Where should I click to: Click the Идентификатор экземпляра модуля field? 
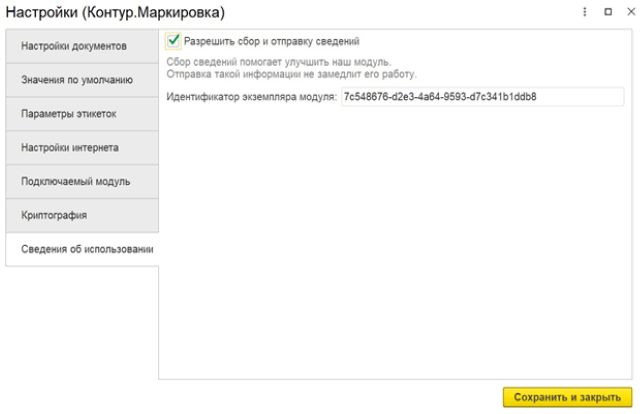483,97
